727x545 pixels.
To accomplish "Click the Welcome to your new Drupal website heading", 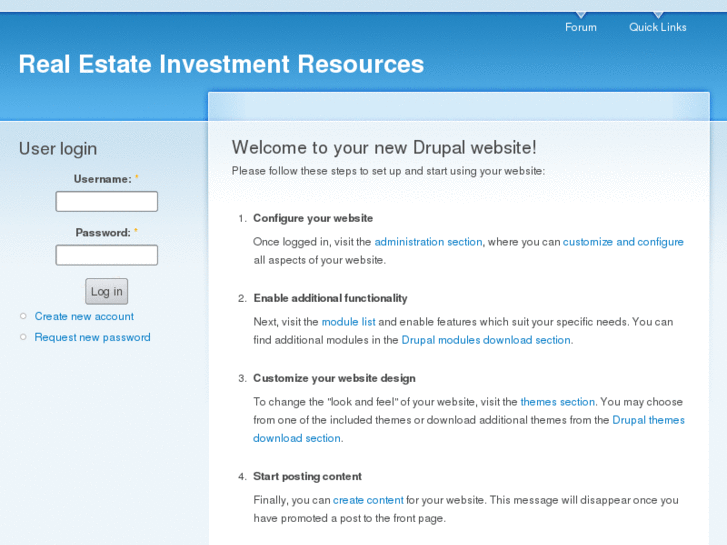I will pos(384,147).
